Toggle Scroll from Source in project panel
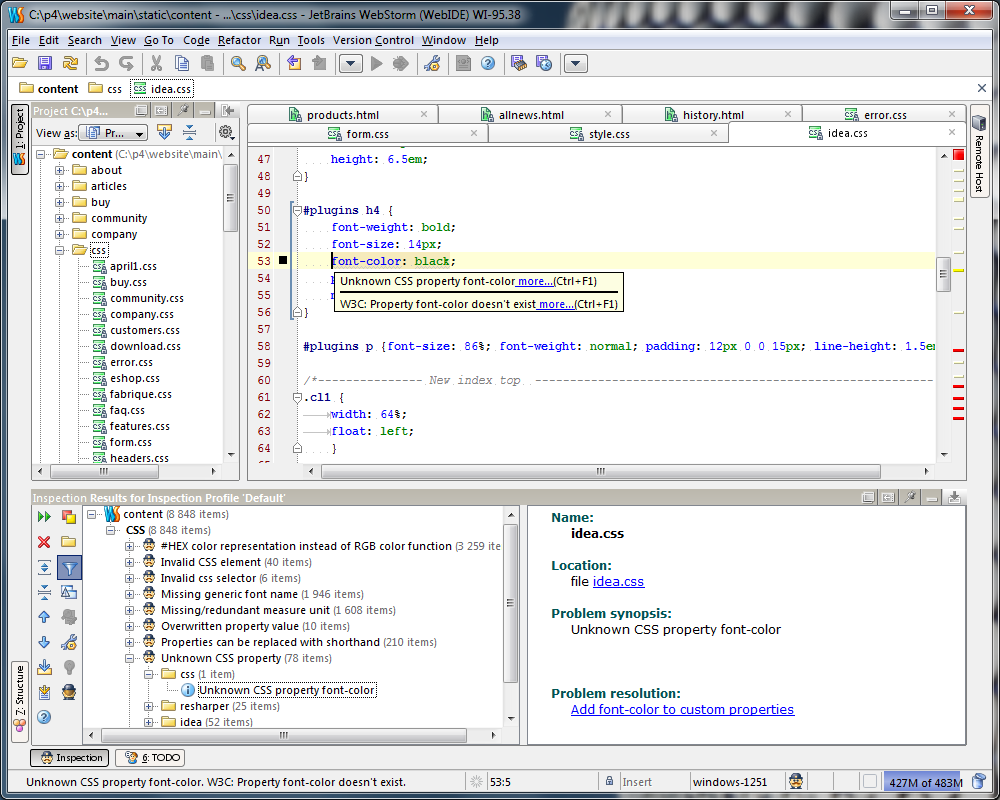 [x=163, y=131]
